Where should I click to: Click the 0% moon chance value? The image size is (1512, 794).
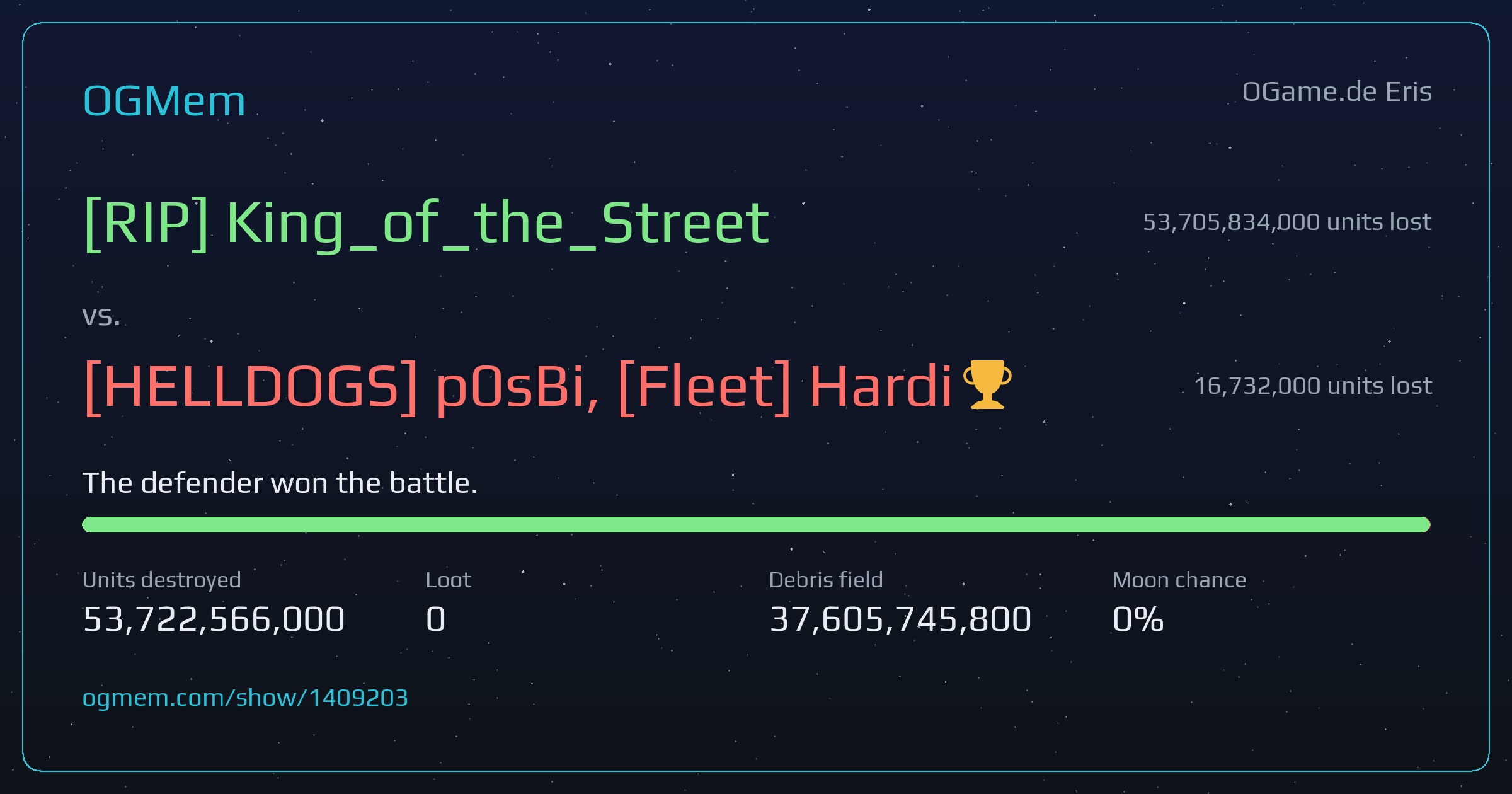[x=1138, y=619]
